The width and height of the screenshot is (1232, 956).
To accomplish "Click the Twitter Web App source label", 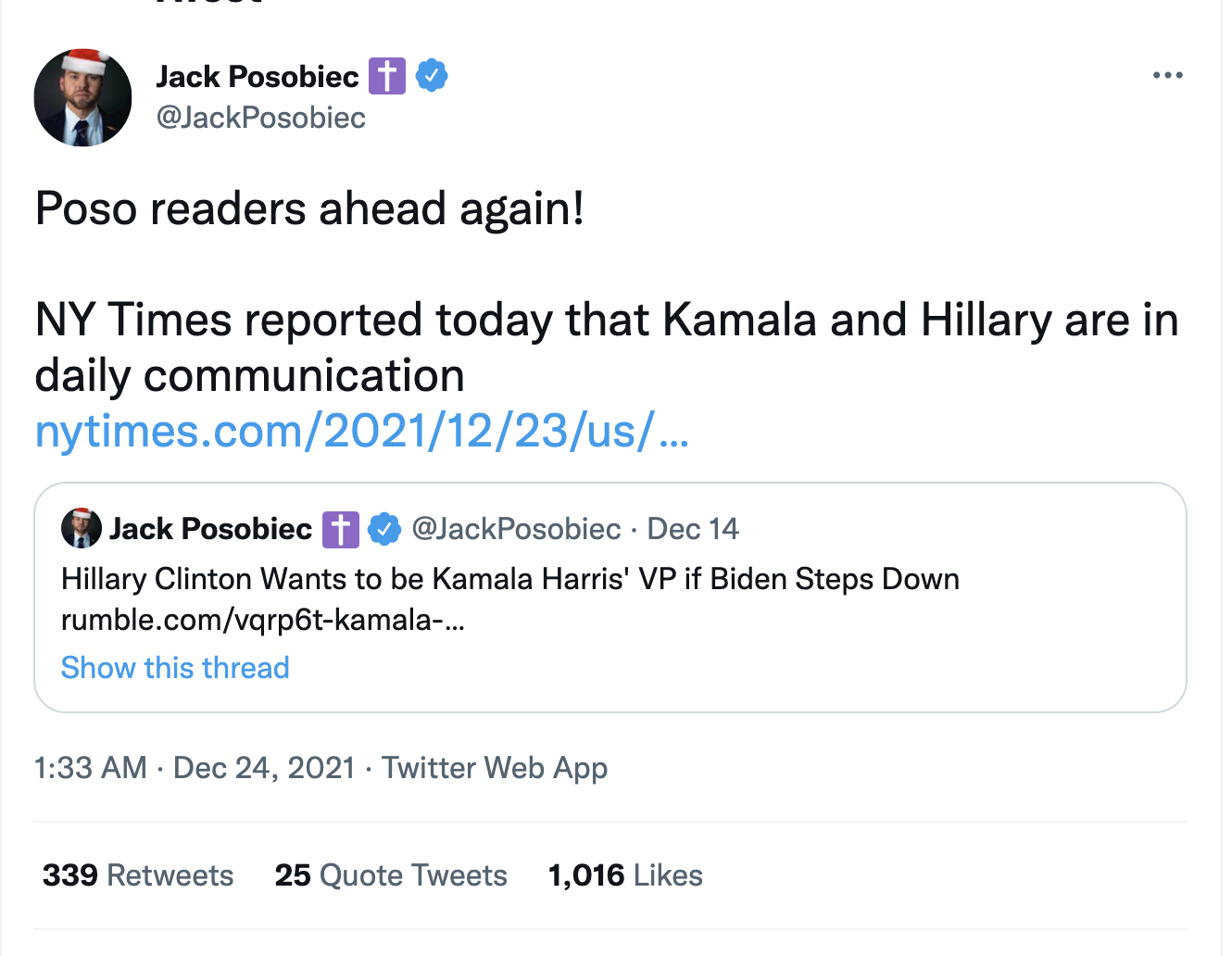I will coord(495,768).
